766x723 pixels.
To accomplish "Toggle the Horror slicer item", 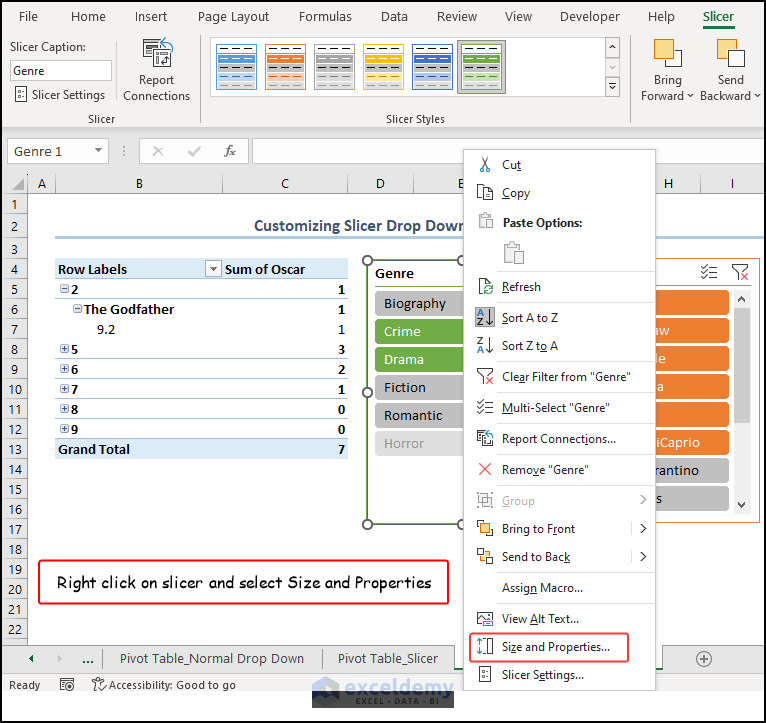I will pos(419,443).
